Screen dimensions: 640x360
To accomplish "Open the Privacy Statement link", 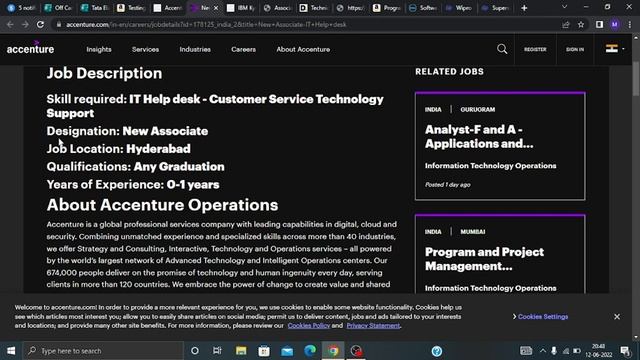I will coord(373,325).
